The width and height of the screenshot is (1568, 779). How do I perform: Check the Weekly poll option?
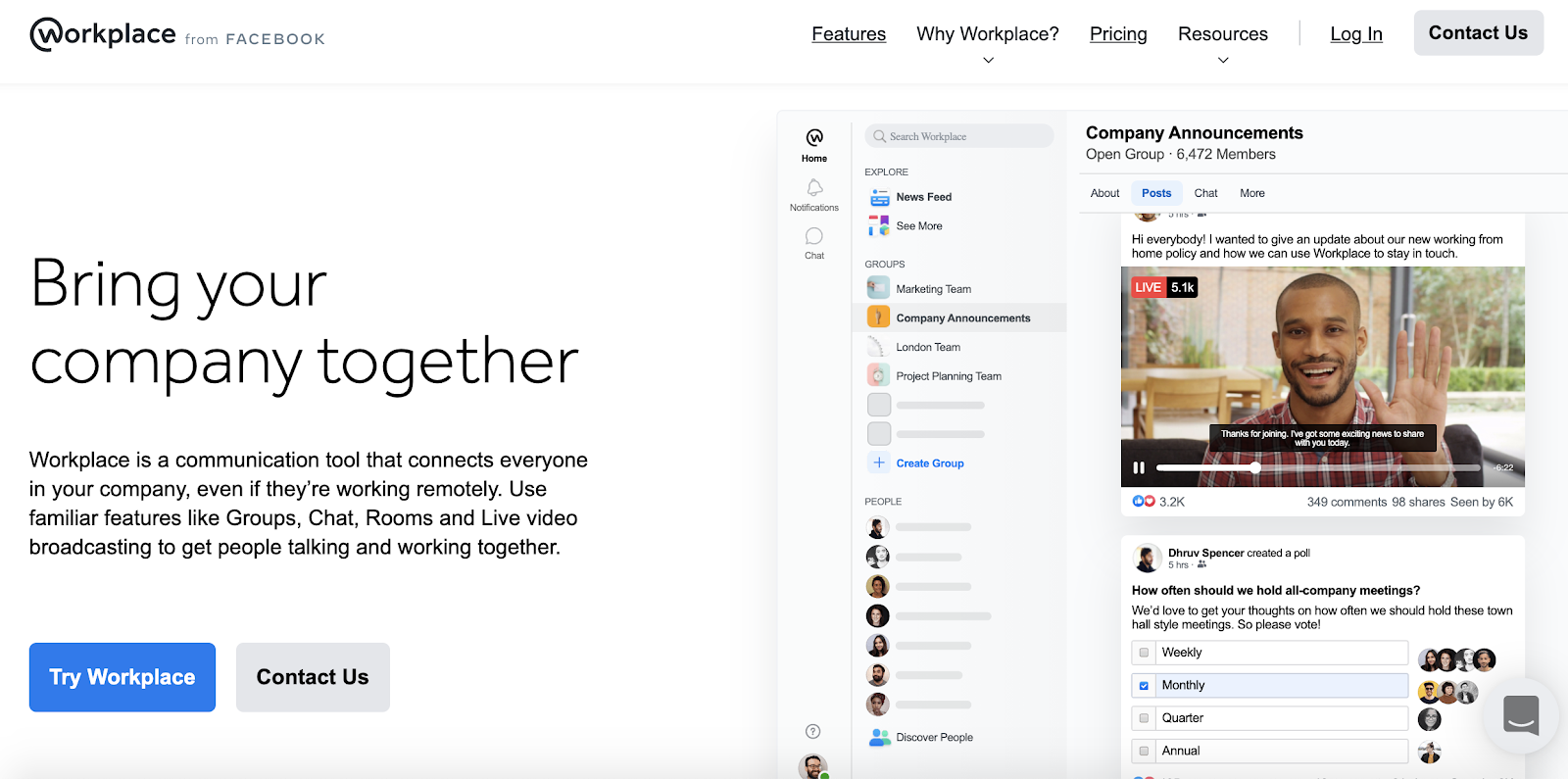click(x=1144, y=653)
